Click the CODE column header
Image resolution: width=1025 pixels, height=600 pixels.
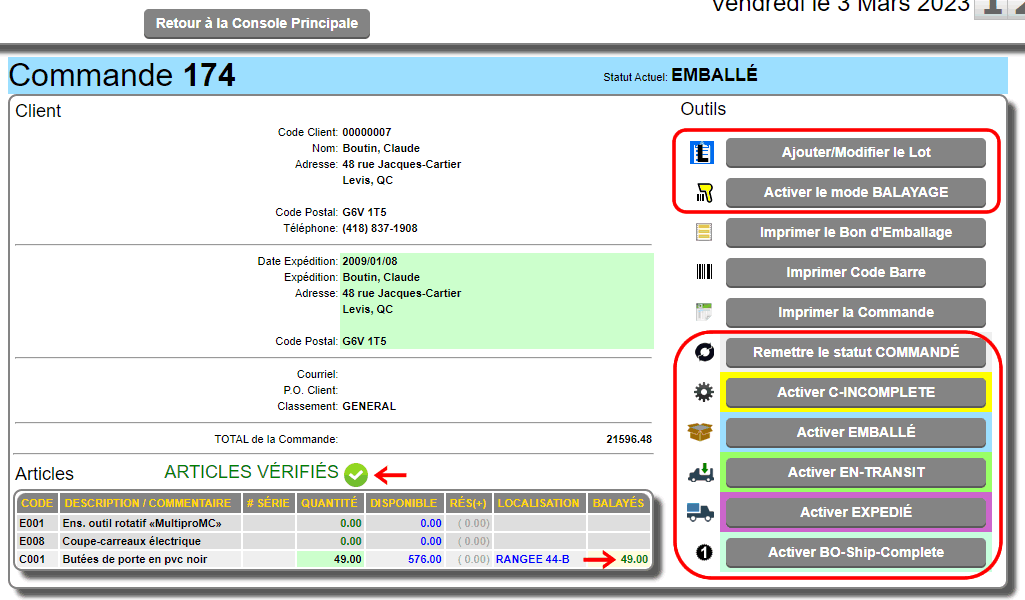37,503
